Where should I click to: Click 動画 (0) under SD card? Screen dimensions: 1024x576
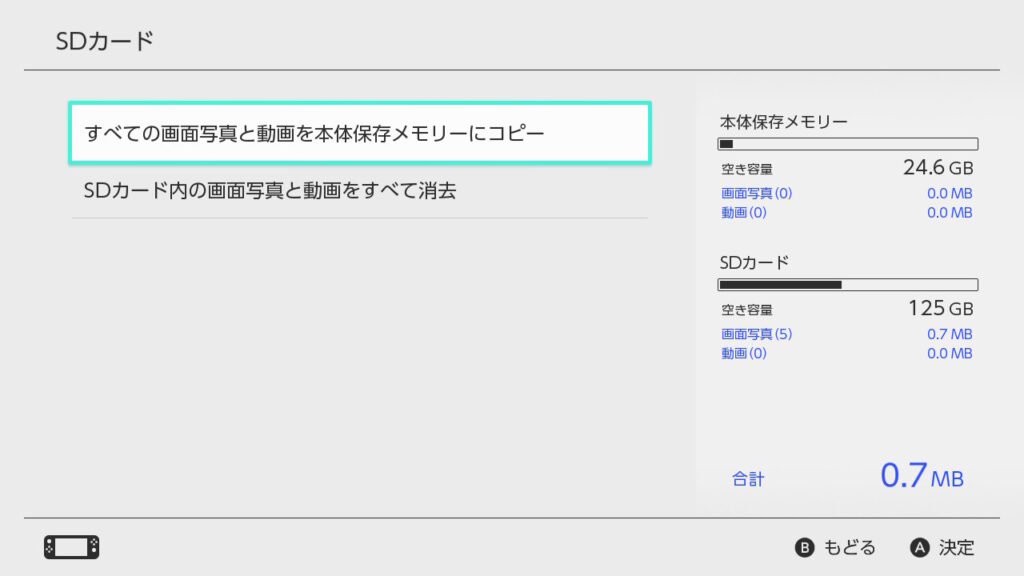(744, 353)
